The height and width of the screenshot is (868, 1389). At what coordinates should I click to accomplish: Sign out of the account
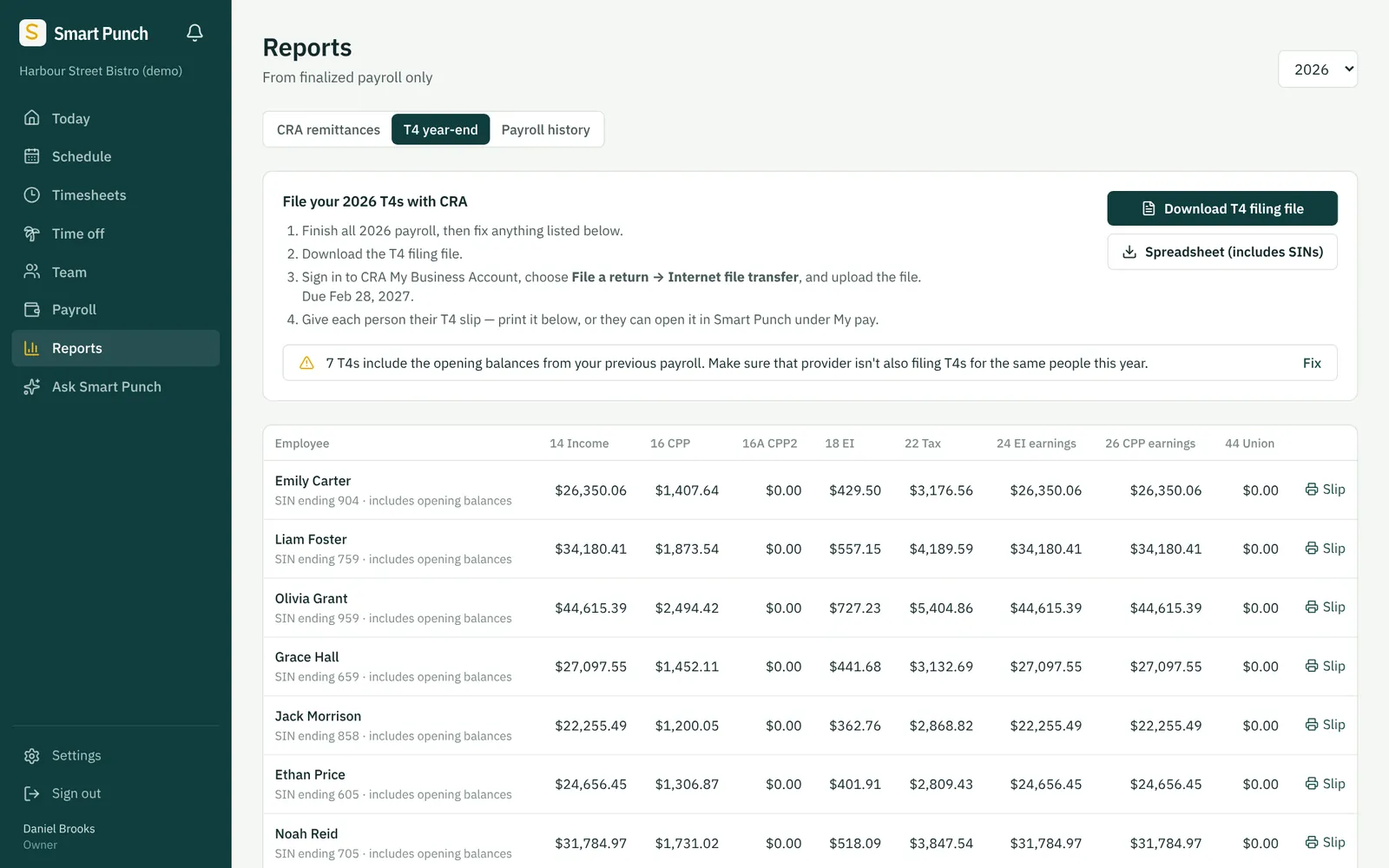(115, 793)
